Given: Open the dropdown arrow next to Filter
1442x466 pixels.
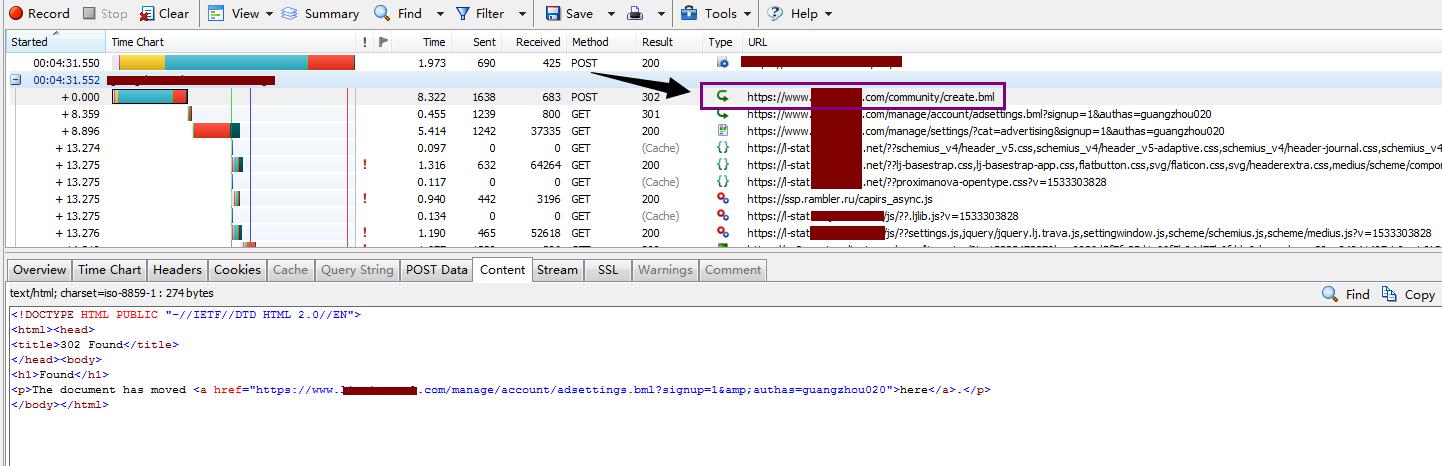Looking at the screenshot, I should point(523,14).
